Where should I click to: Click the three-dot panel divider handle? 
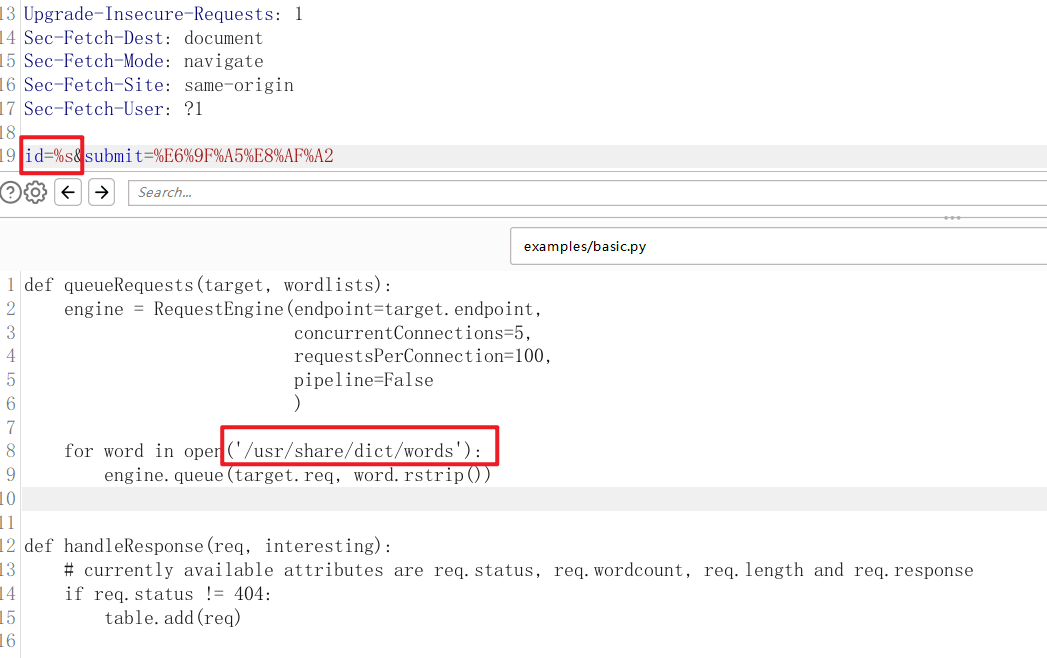[952, 217]
